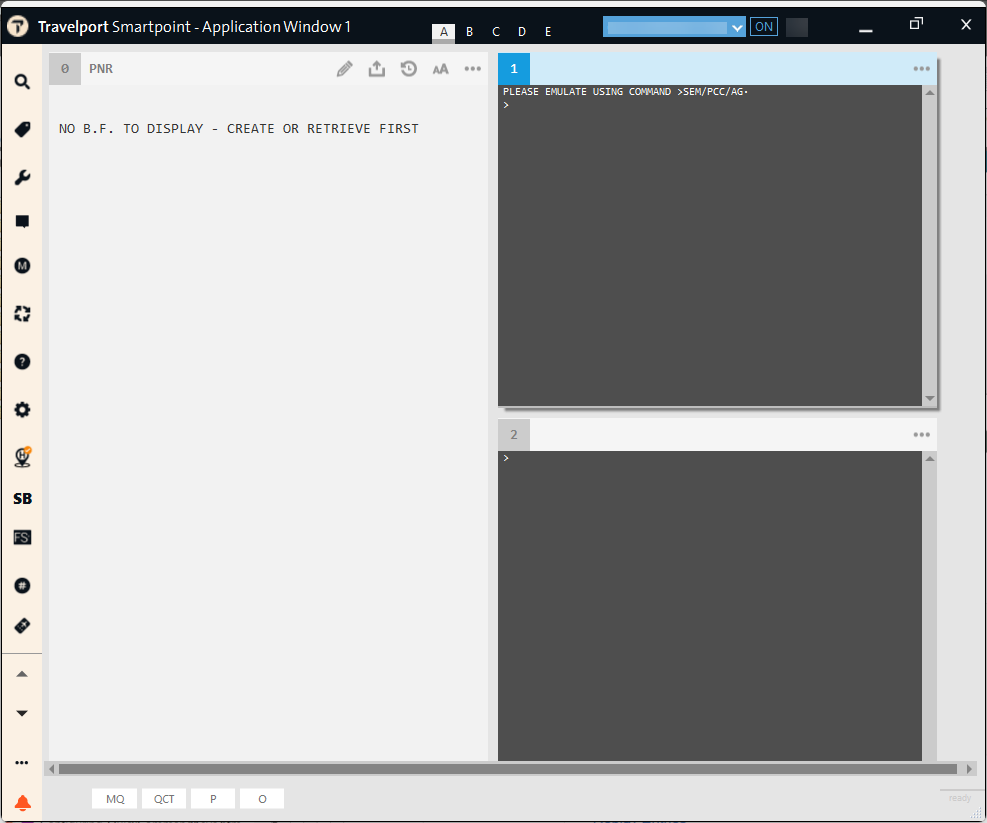Open the blue dropdown in the title bar
The image size is (987, 823).
[675, 27]
